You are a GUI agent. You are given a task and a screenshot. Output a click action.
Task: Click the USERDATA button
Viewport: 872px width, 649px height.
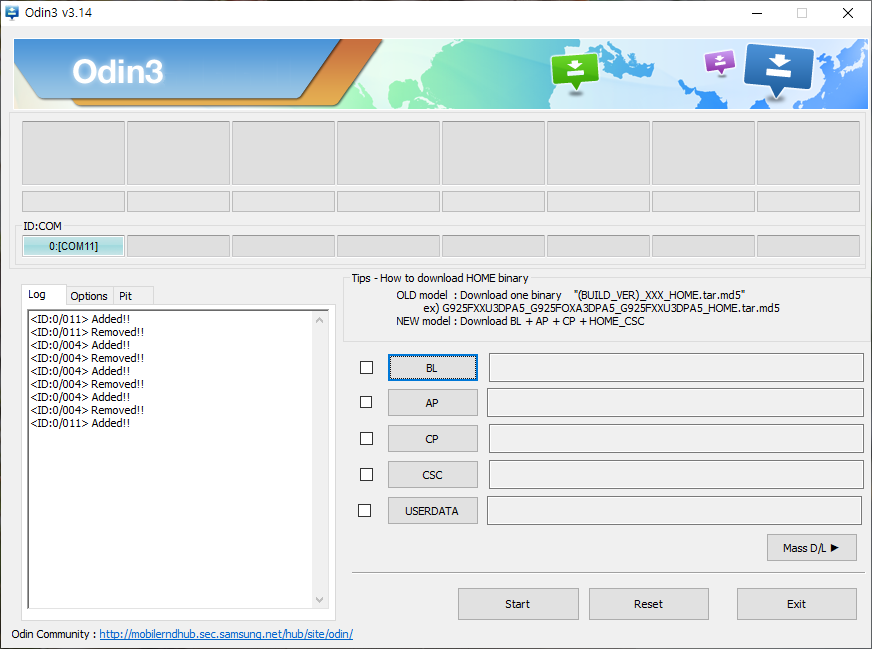pyautogui.click(x=432, y=511)
